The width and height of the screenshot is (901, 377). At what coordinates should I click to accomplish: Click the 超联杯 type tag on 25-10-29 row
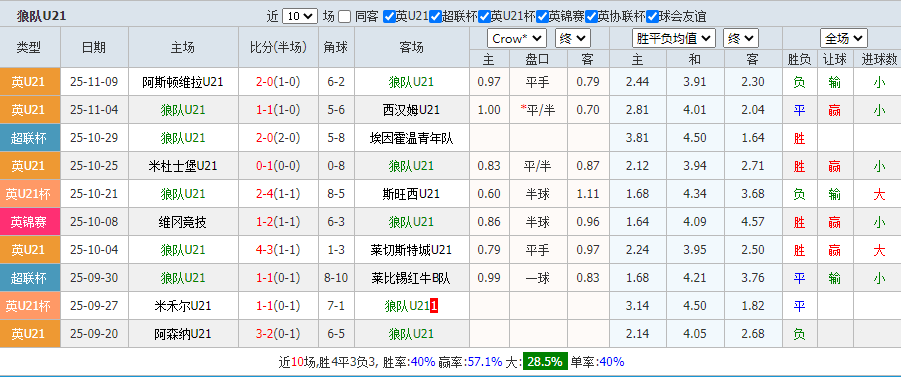click(29, 138)
